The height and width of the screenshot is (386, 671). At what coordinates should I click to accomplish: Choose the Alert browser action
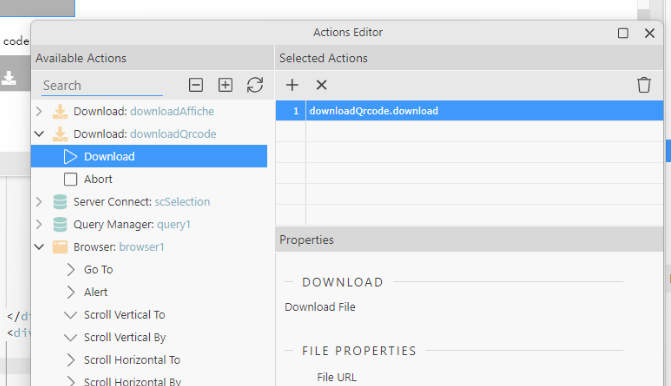click(96, 292)
